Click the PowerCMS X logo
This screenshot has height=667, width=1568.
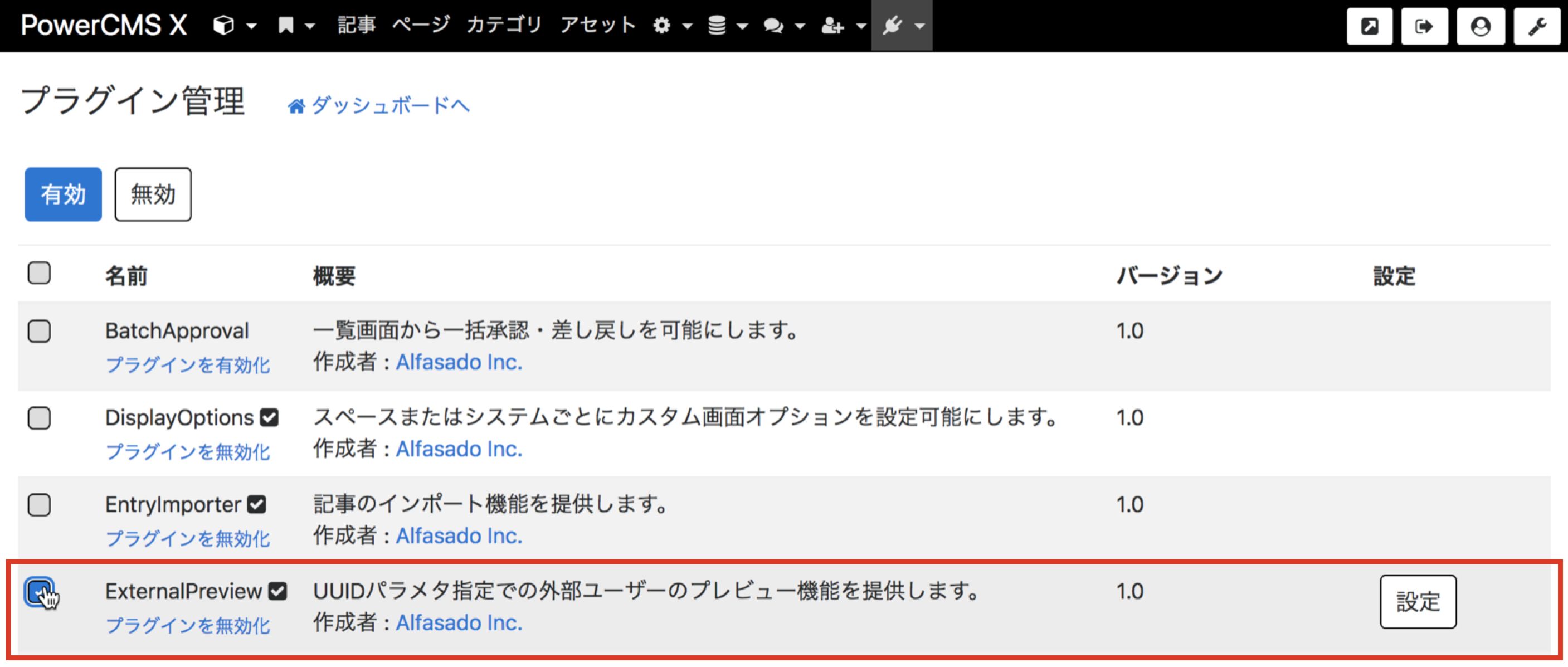point(104,26)
